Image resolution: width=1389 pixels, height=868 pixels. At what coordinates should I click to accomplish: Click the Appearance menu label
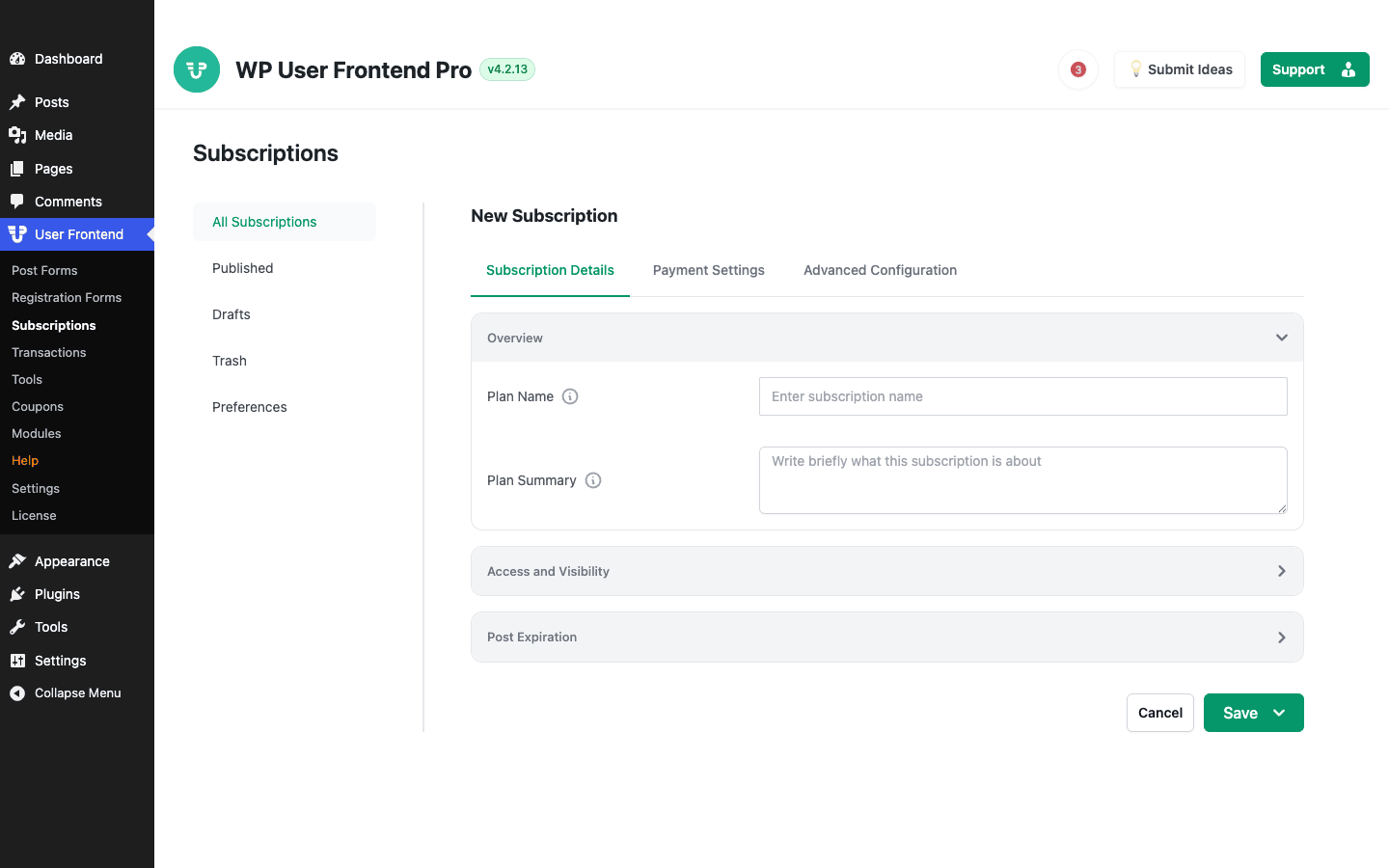pyautogui.click(x=72, y=561)
